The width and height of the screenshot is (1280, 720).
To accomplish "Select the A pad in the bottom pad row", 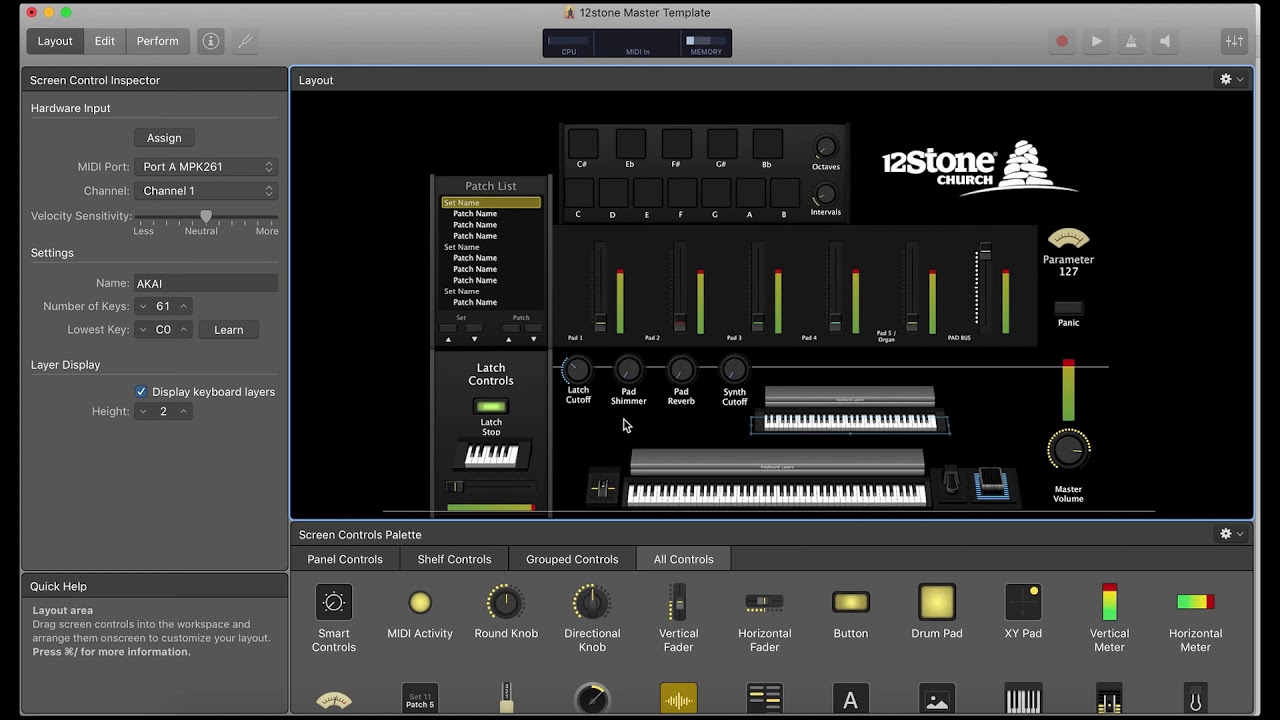I will point(750,192).
